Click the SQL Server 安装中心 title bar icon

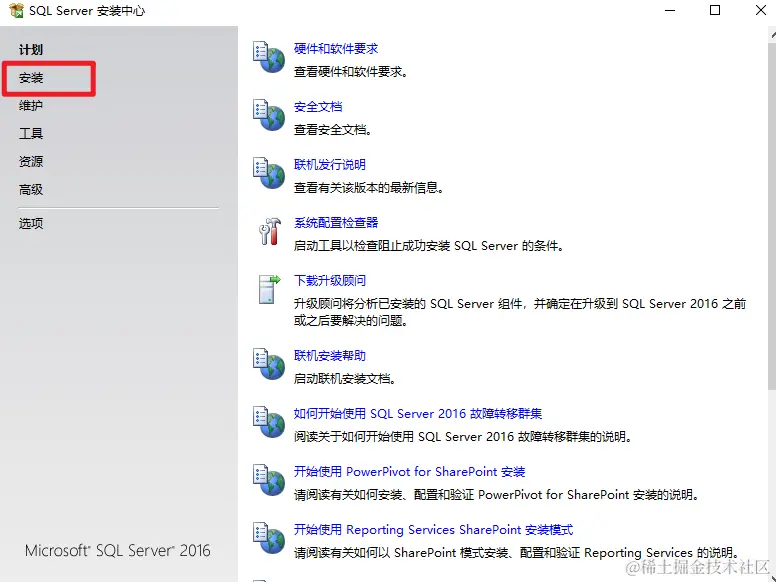16,10
